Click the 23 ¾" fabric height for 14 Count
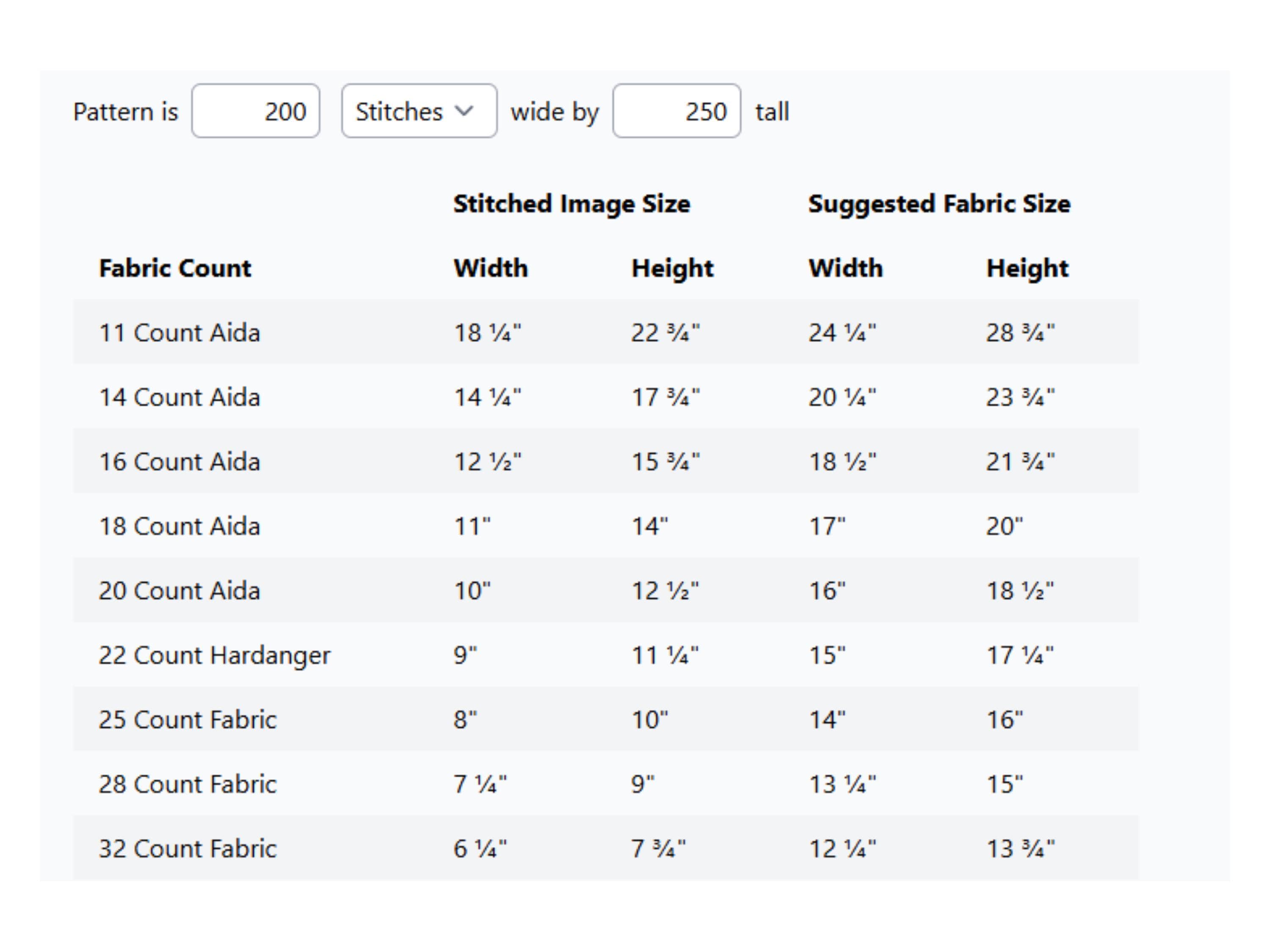Screen dimensions: 1270x952 click(1020, 397)
